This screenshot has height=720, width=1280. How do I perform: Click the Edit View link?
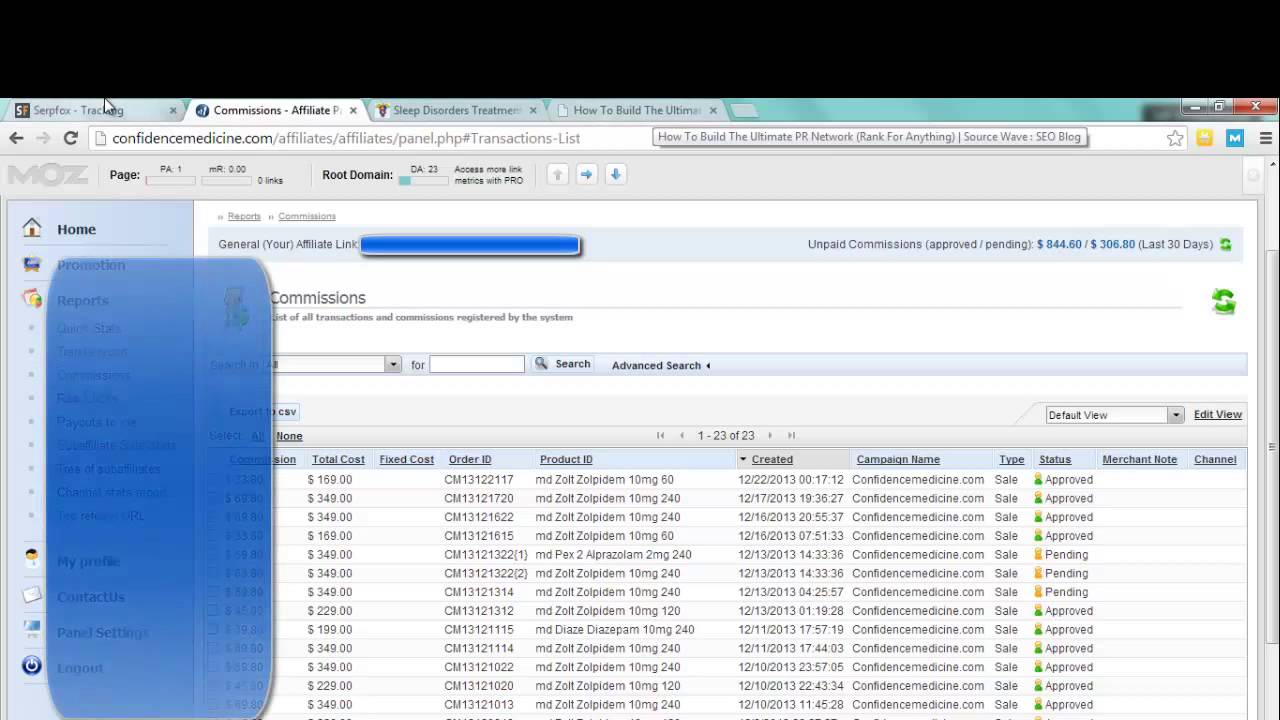[x=1218, y=414]
